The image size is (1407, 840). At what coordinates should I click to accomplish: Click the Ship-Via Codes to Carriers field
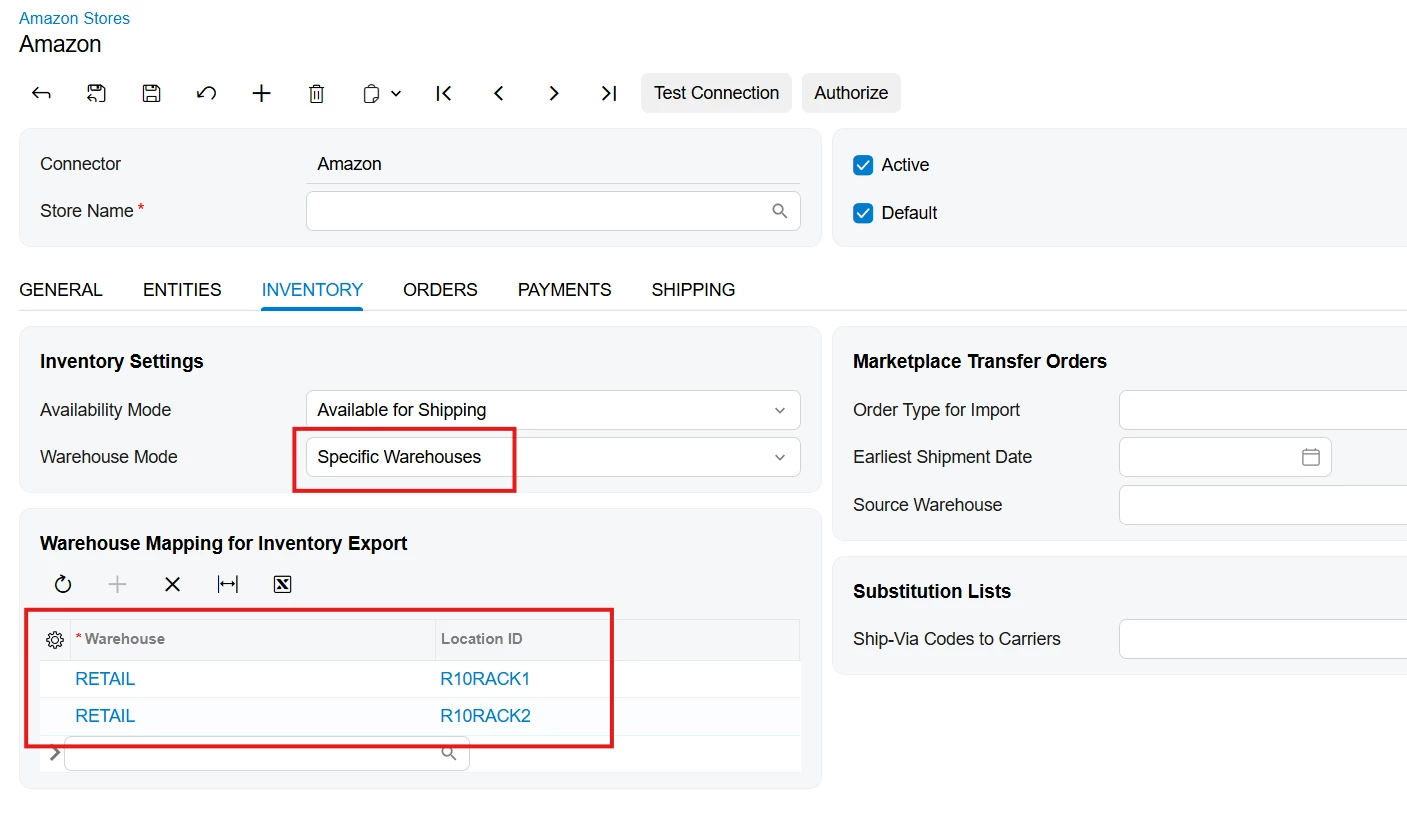pyautogui.click(x=1263, y=639)
